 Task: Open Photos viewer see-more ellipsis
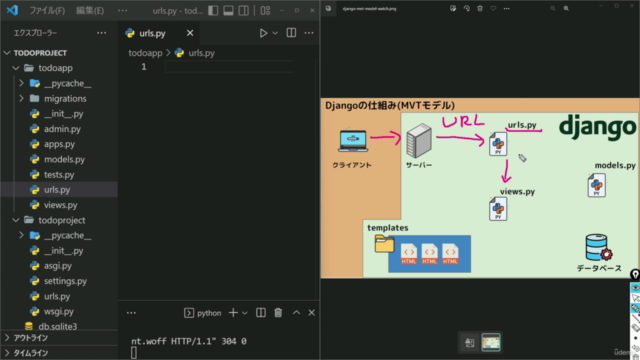click(x=507, y=9)
